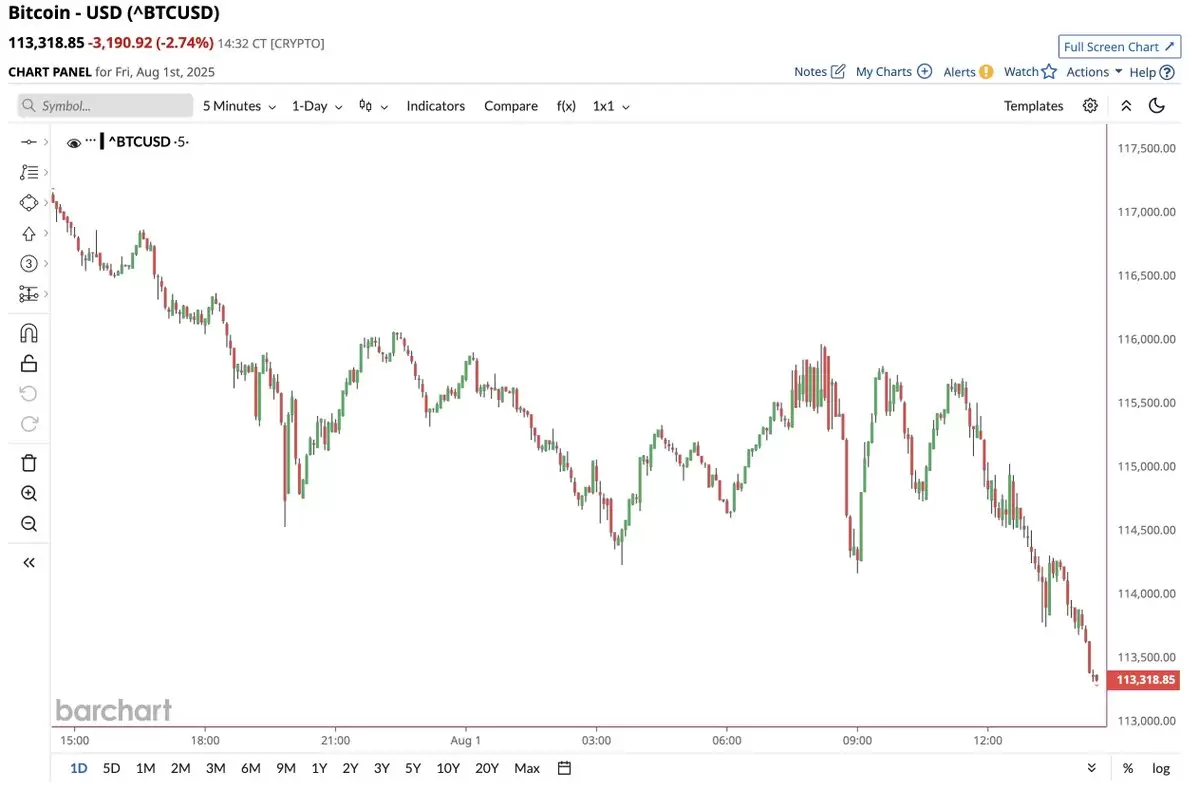This screenshot has height=791, width=1199.
Task: Expand the Fibonacci tools submenu arrow
Action: [x=46, y=172]
